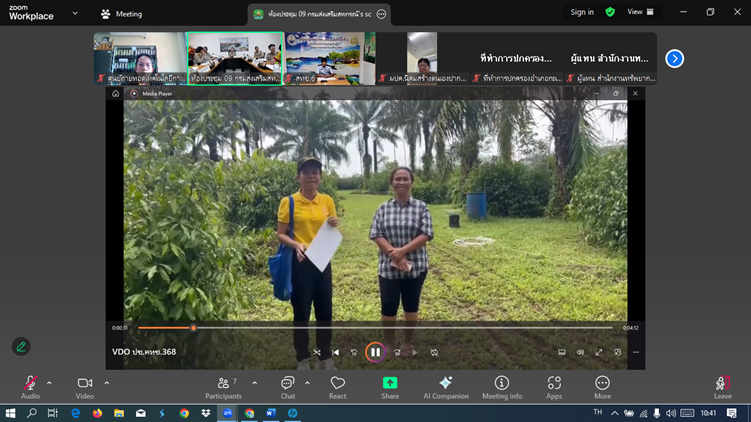Open the Chat panel
Viewport: 751px width, 422px height.
coord(287,388)
